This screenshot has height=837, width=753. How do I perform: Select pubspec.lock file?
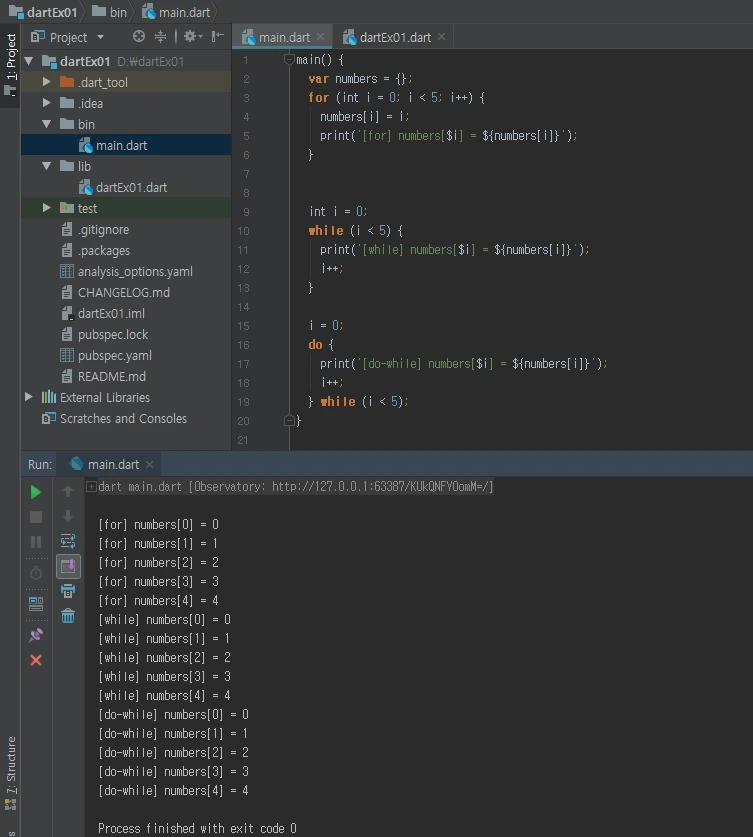126,334
